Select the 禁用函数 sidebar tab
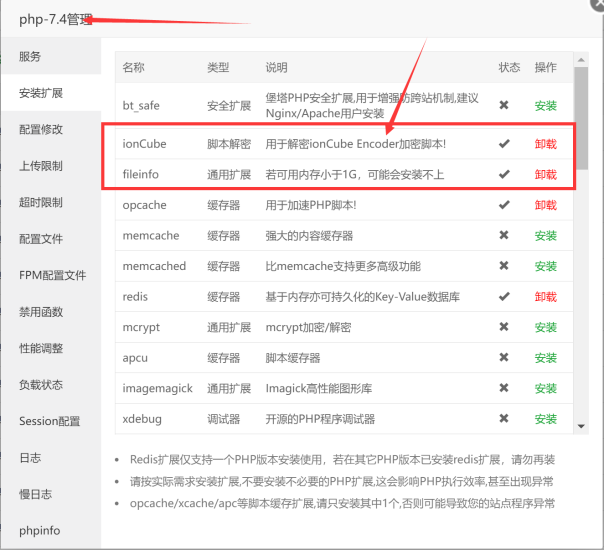The image size is (604, 550). pyautogui.click(x=41, y=312)
